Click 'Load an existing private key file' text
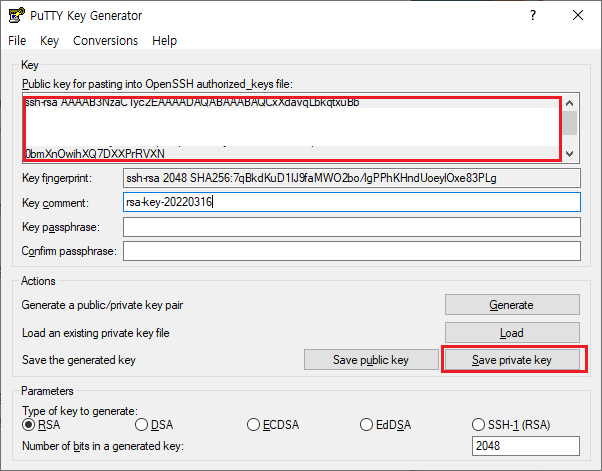 point(96,332)
